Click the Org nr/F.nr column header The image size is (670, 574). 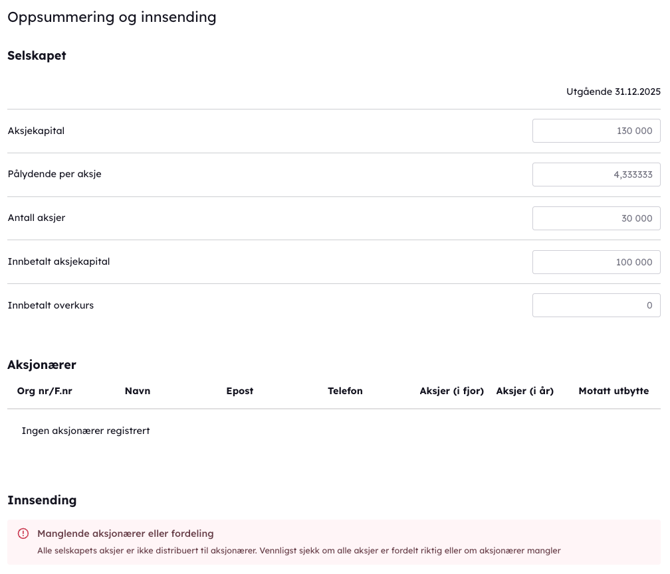click(x=45, y=391)
